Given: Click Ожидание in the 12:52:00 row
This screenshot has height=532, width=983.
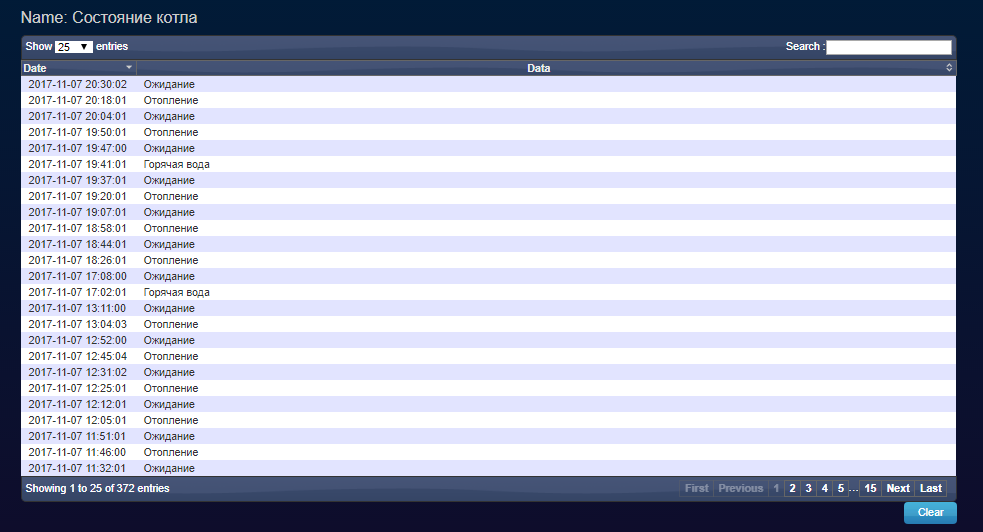Looking at the screenshot, I should coord(169,340).
